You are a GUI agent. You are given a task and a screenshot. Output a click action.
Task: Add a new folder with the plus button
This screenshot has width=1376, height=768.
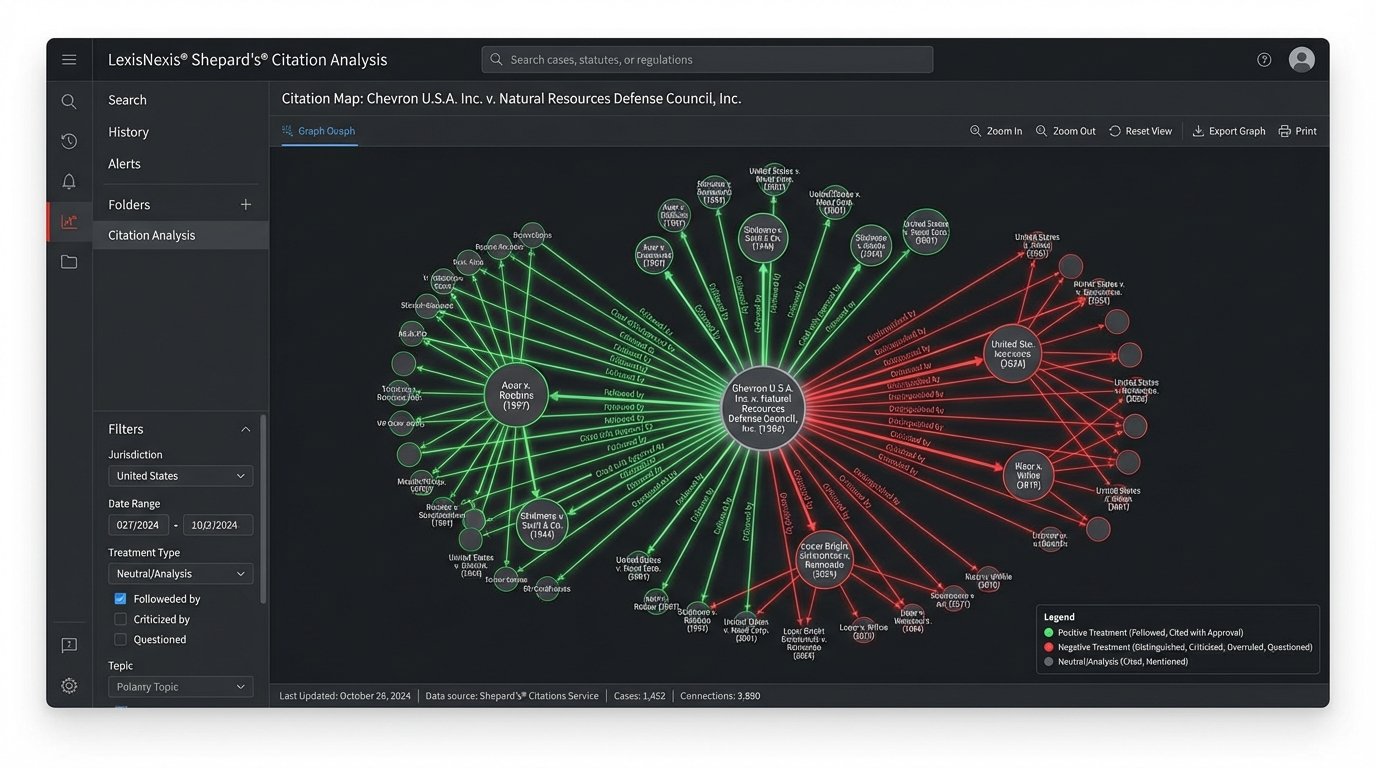coord(245,203)
